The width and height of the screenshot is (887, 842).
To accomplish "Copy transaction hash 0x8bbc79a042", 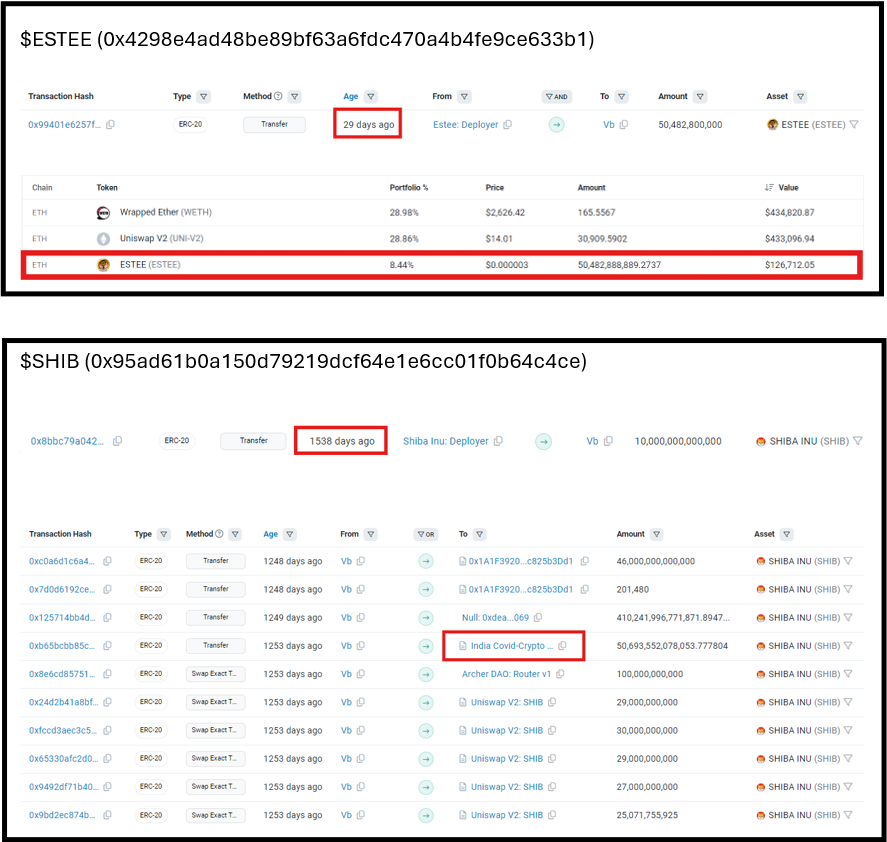I will click(x=117, y=441).
